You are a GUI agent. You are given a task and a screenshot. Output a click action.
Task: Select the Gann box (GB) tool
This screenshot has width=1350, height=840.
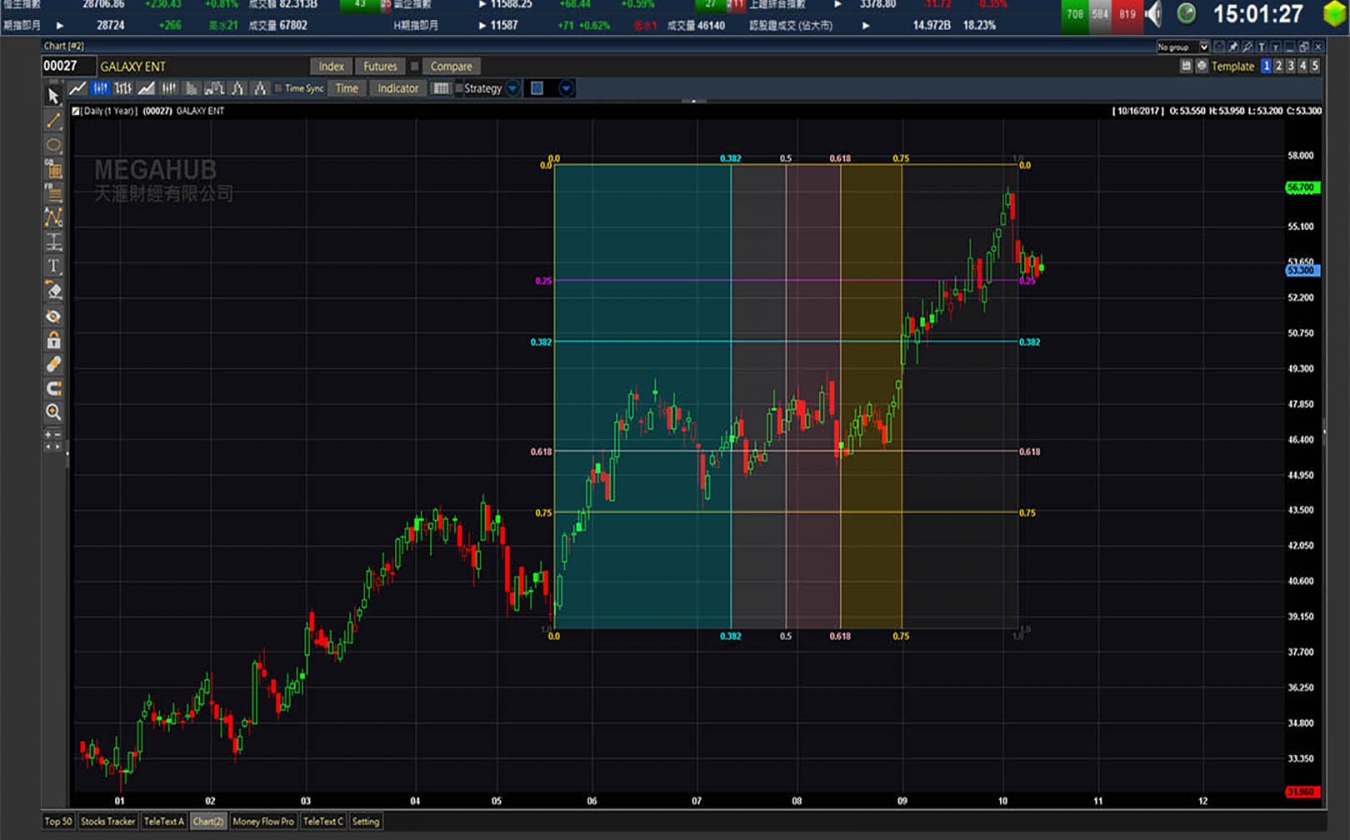point(53,169)
